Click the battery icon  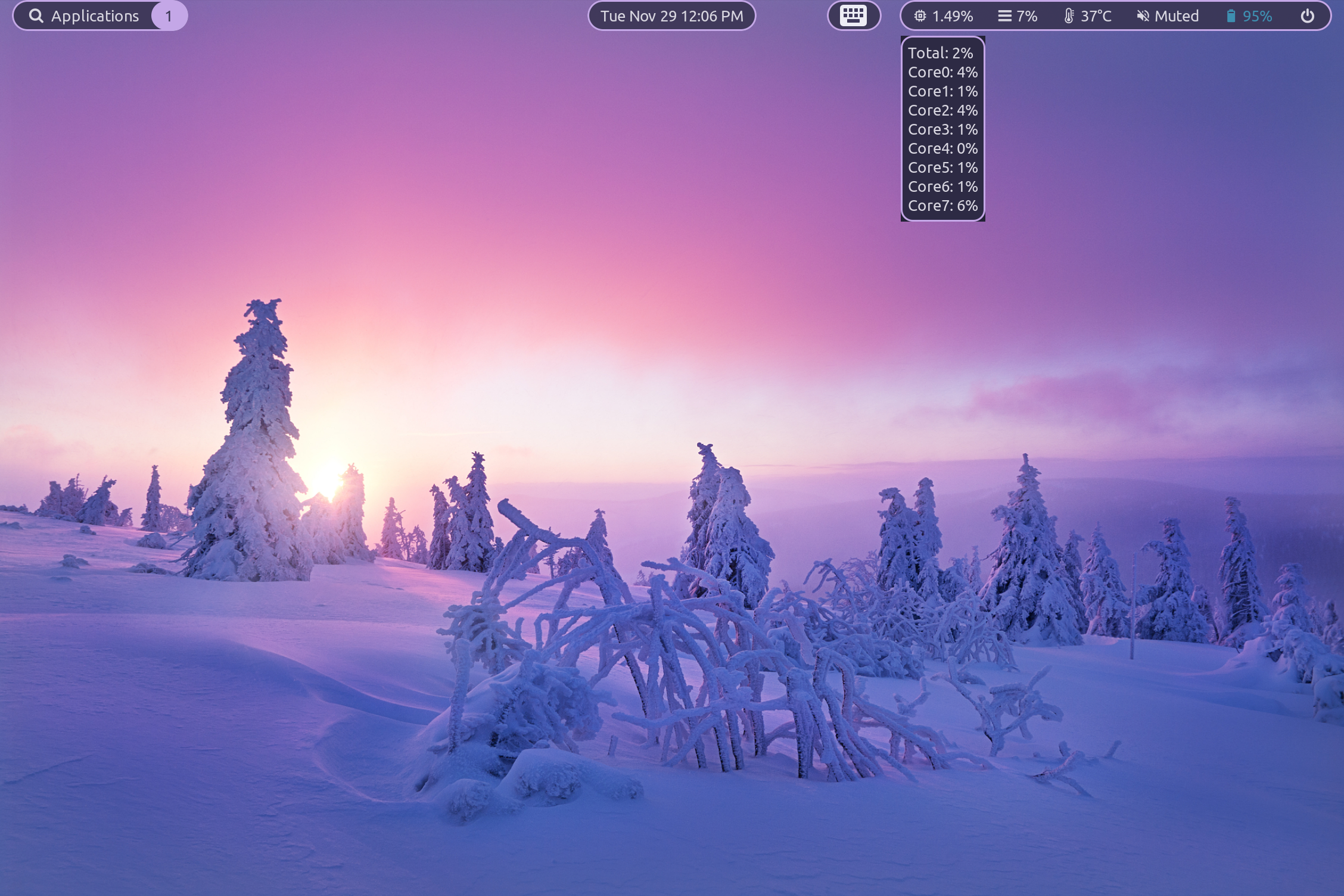pyautogui.click(x=1231, y=16)
